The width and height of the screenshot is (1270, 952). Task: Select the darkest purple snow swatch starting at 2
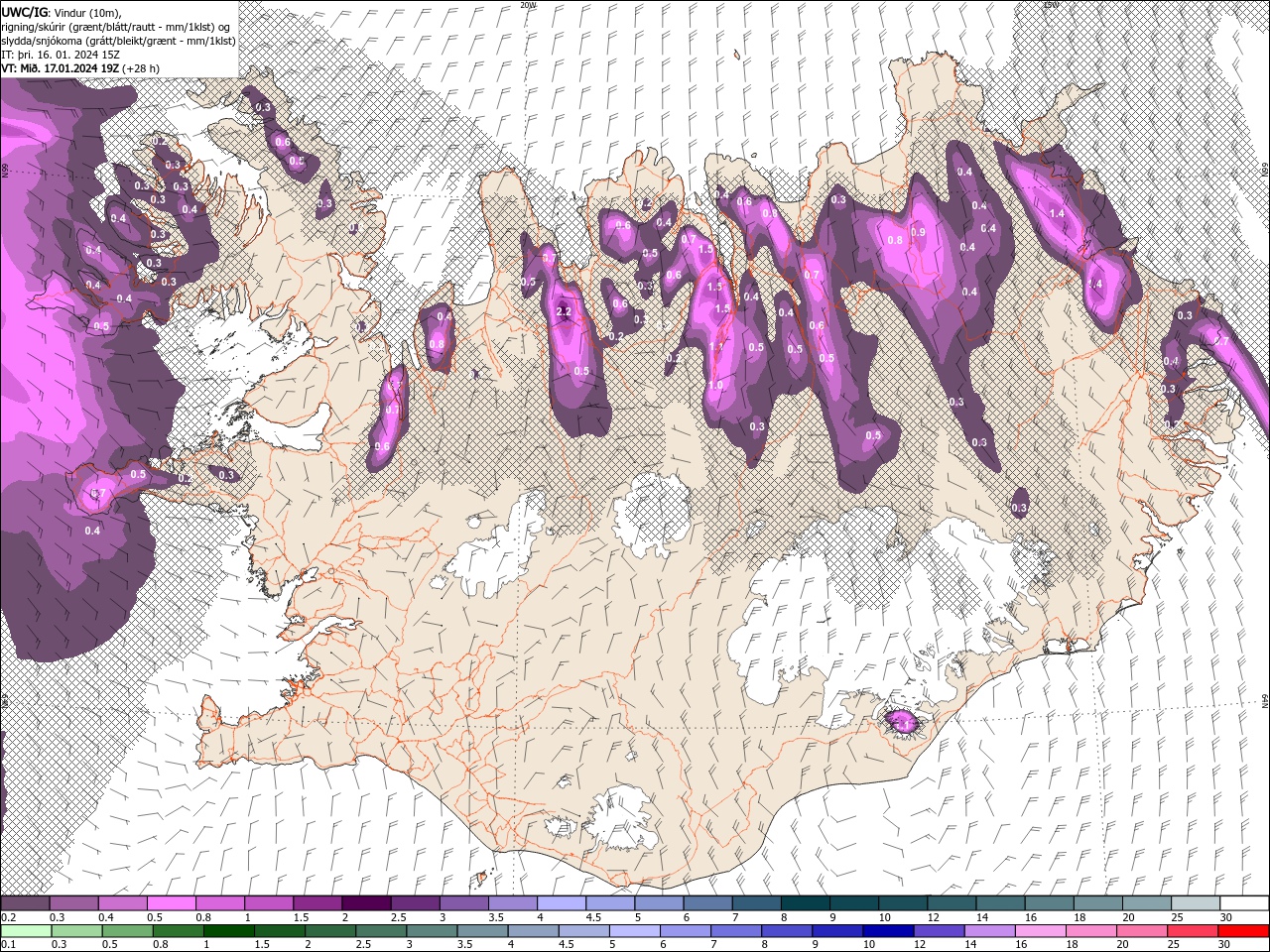(365, 903)
